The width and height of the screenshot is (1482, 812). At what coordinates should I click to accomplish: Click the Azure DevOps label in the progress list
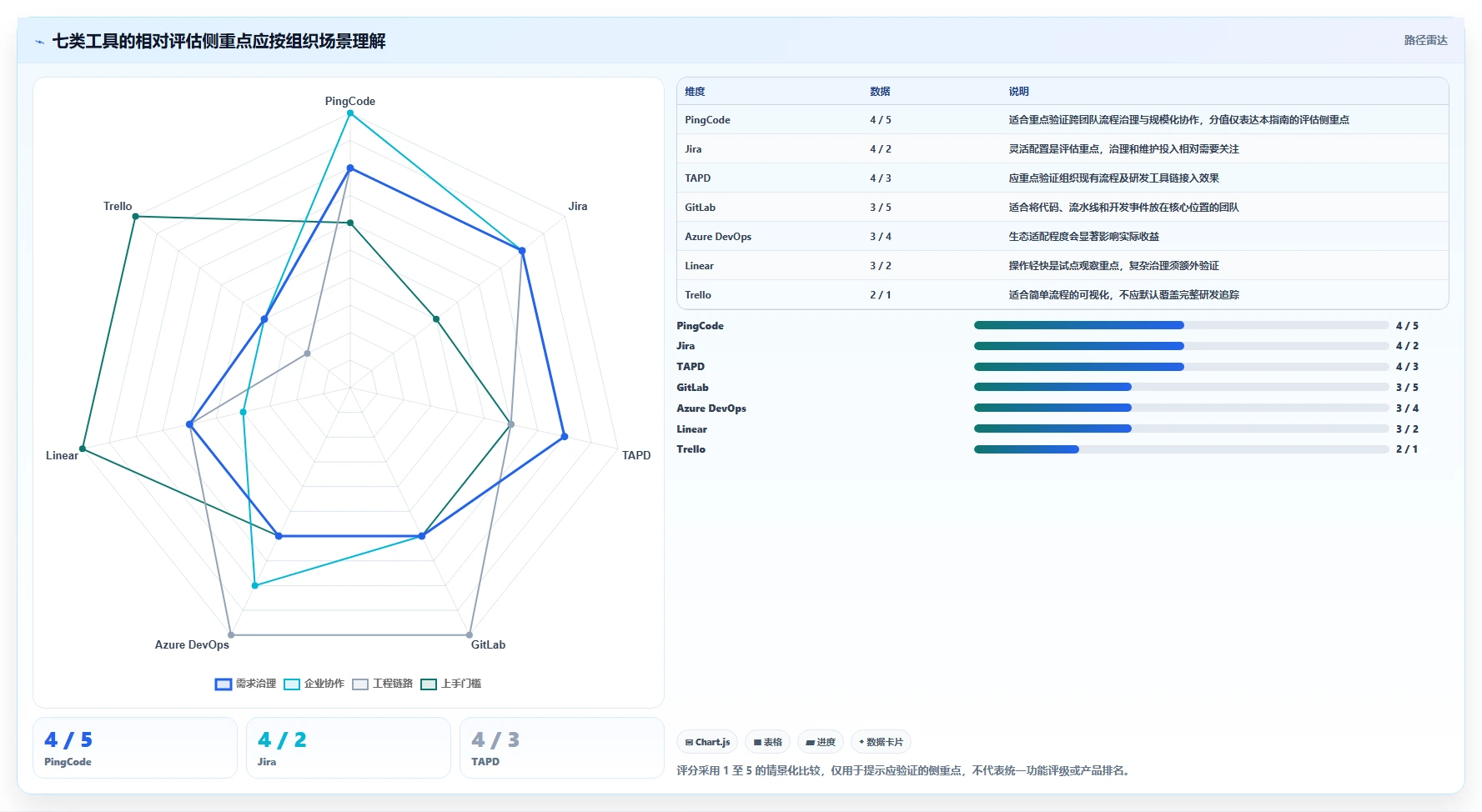pos(711,409)
